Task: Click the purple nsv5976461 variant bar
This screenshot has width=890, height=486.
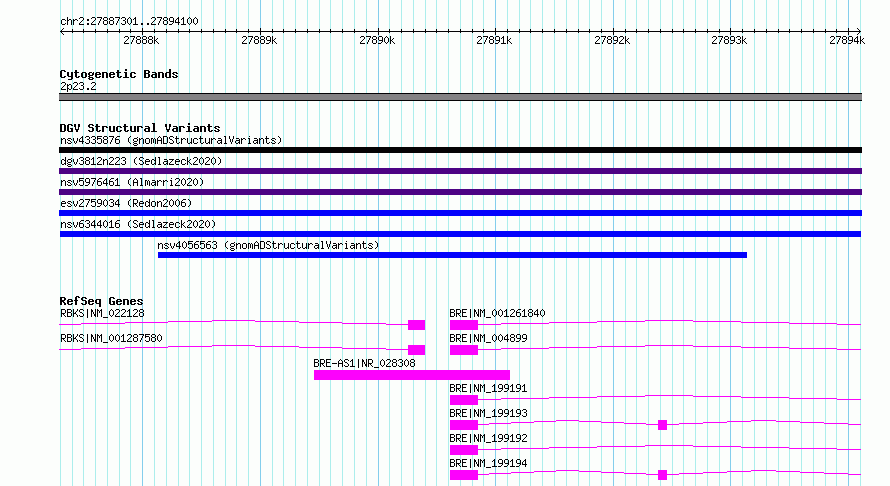Action: tap(460, 192)
